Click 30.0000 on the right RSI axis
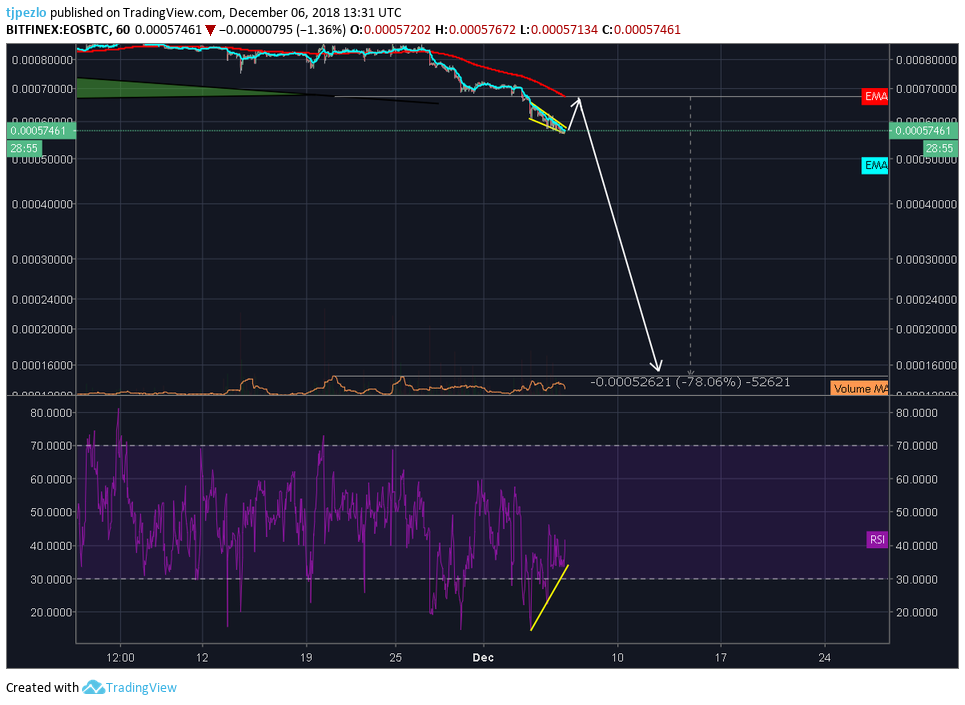965x705 pixels. coord(917,580)
